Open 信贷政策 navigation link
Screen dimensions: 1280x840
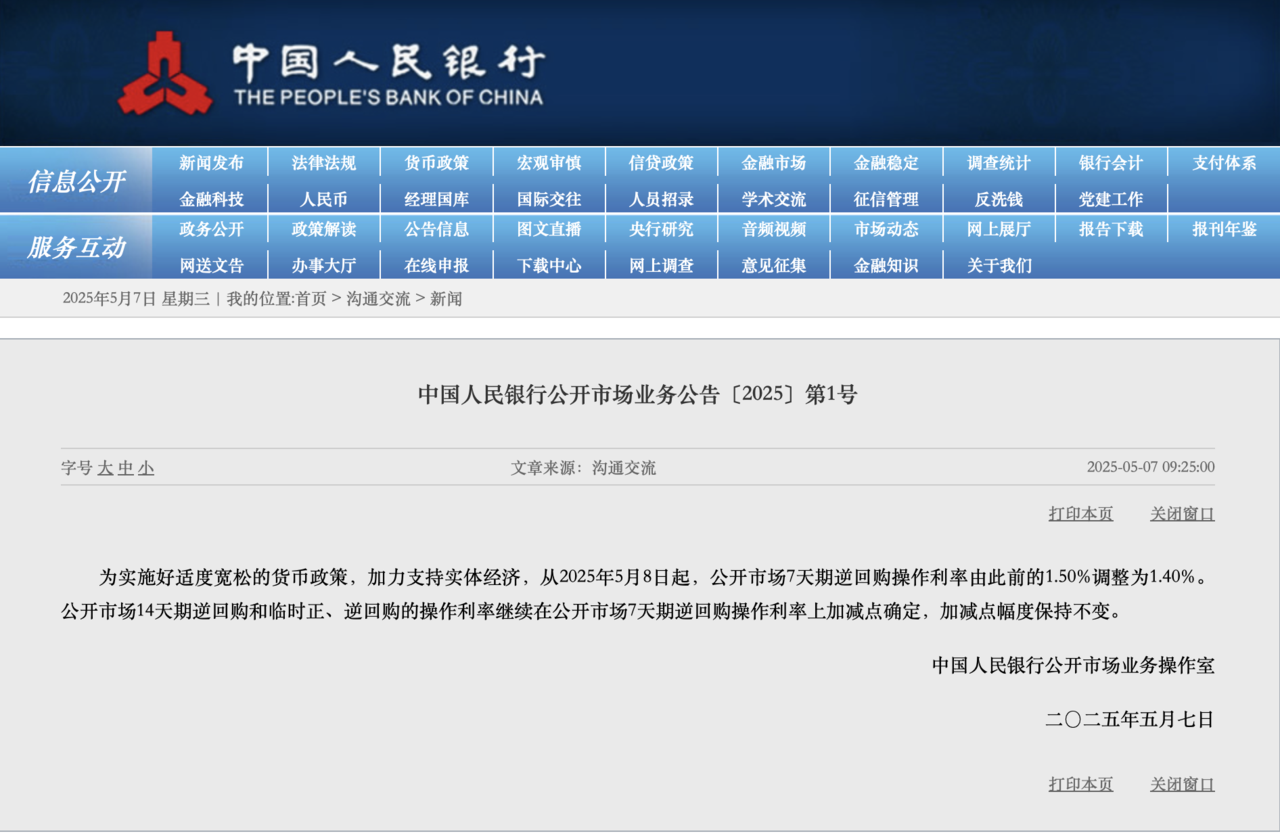coord(661,163)
